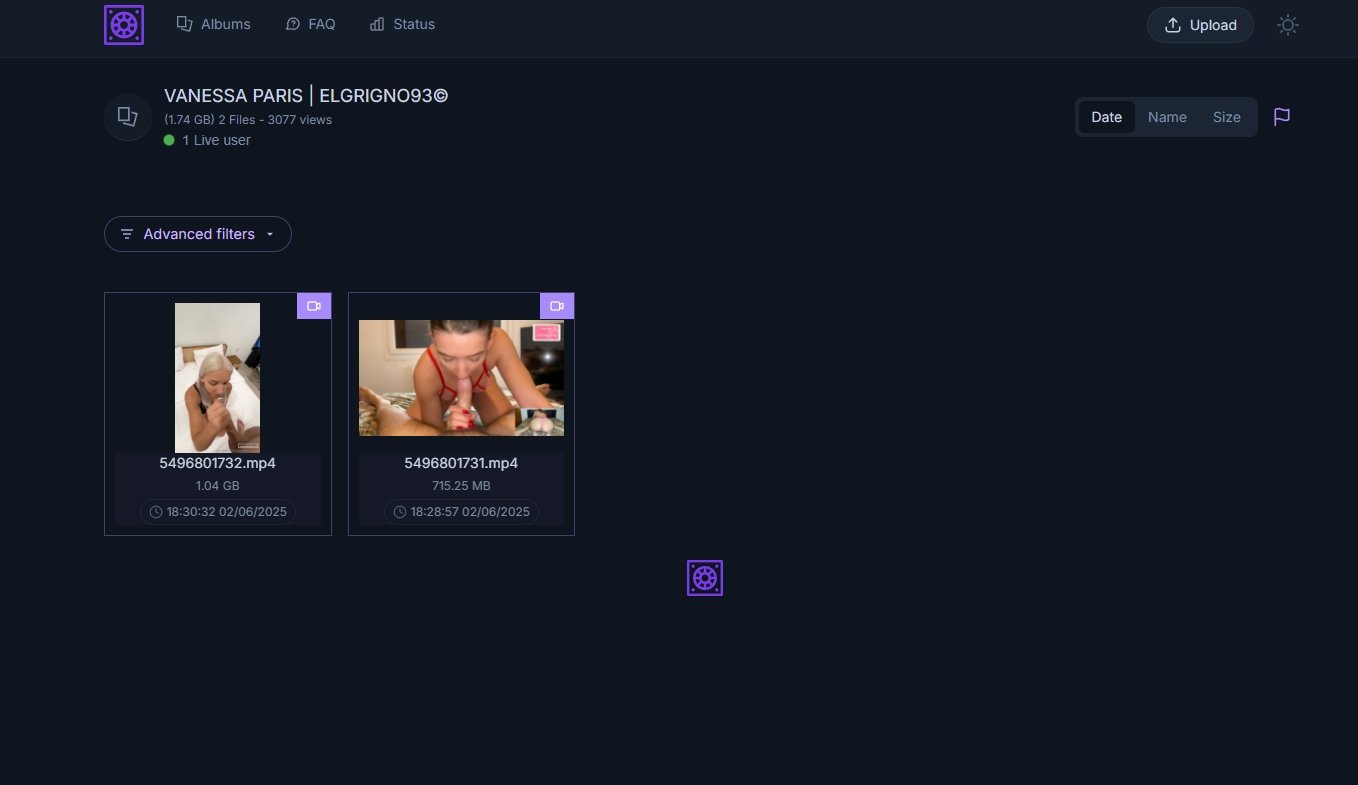The image size is (1358, 785).
Task: Sort files by Date
Action: 1106,117
